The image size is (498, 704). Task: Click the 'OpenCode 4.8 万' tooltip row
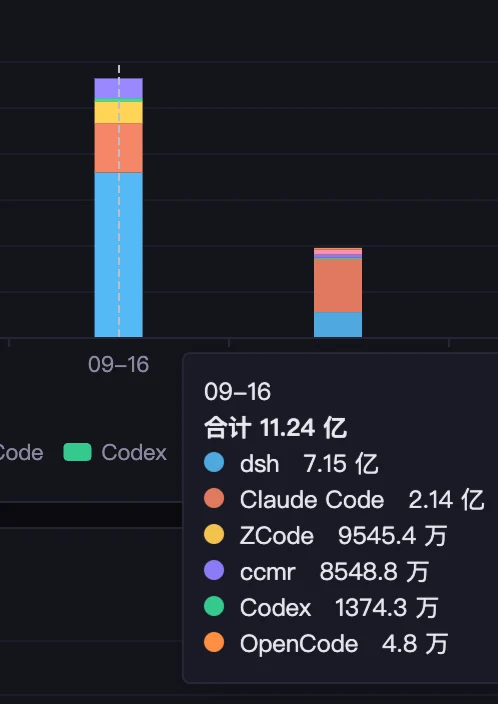[326, 643]
